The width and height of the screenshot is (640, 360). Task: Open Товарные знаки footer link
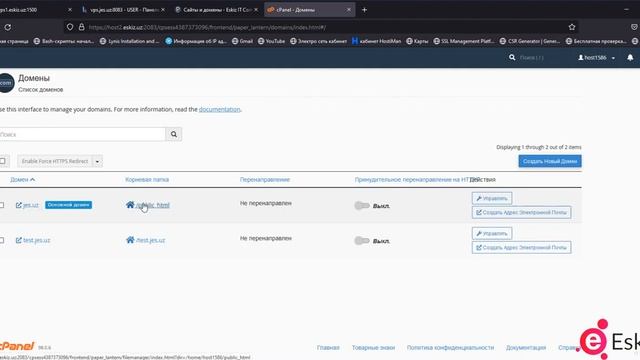coord(373,348)
